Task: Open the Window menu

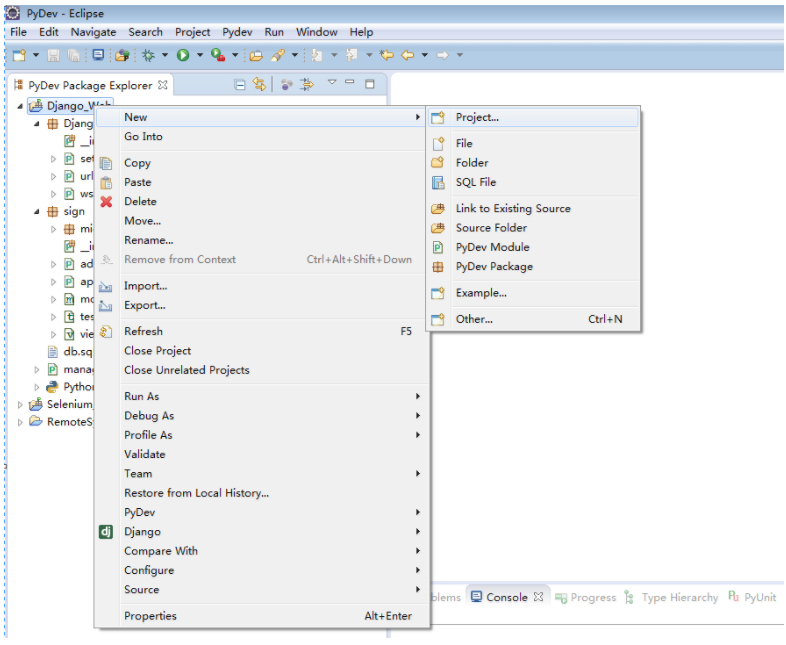Action: [316, 32]
